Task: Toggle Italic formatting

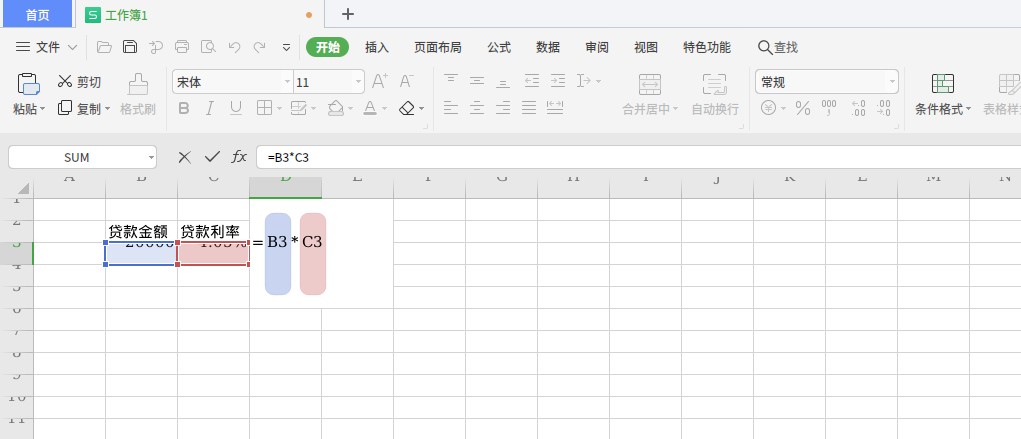Action: pos(210,108)
